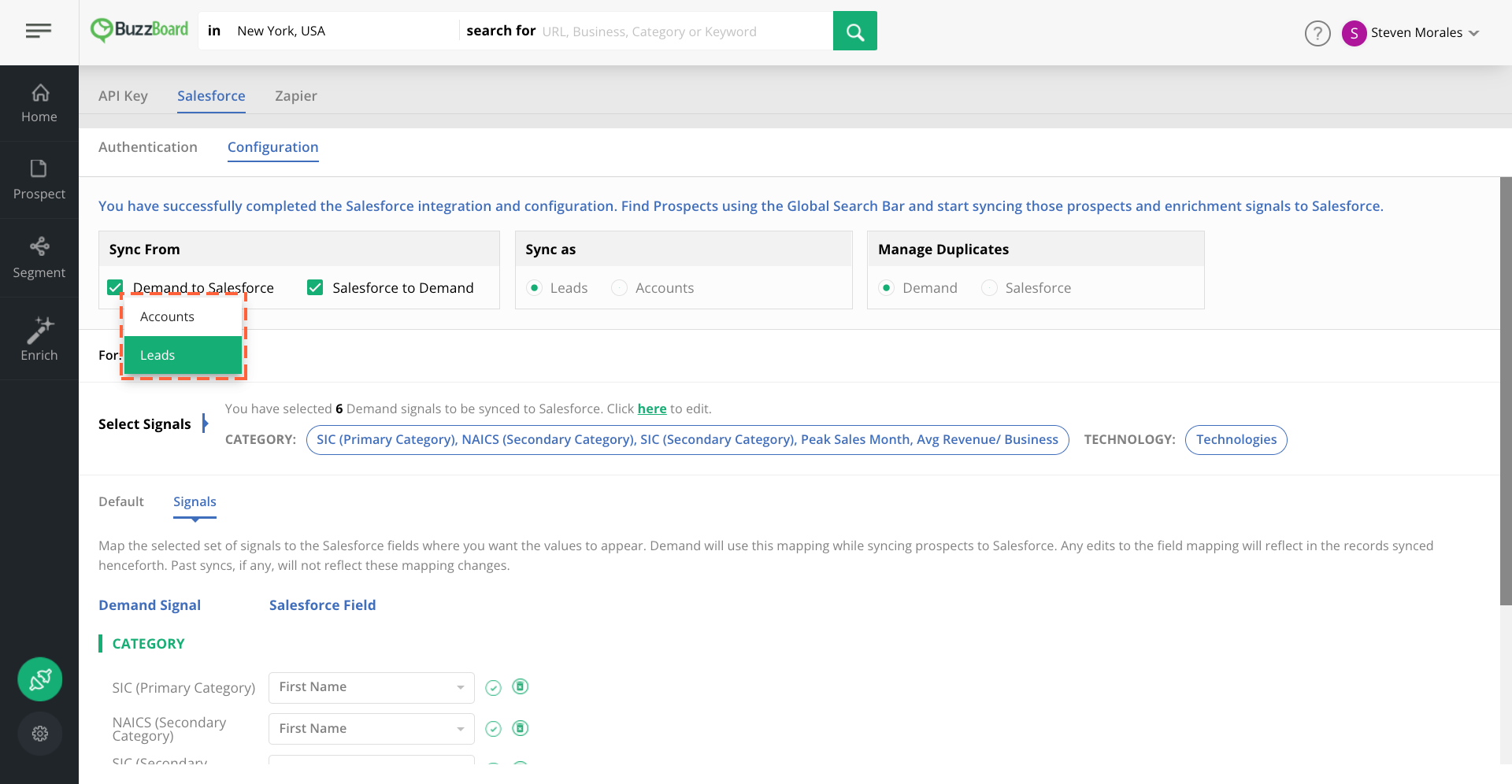Delete mapping for SIC (Primary Category)

(x=520, y=686)
